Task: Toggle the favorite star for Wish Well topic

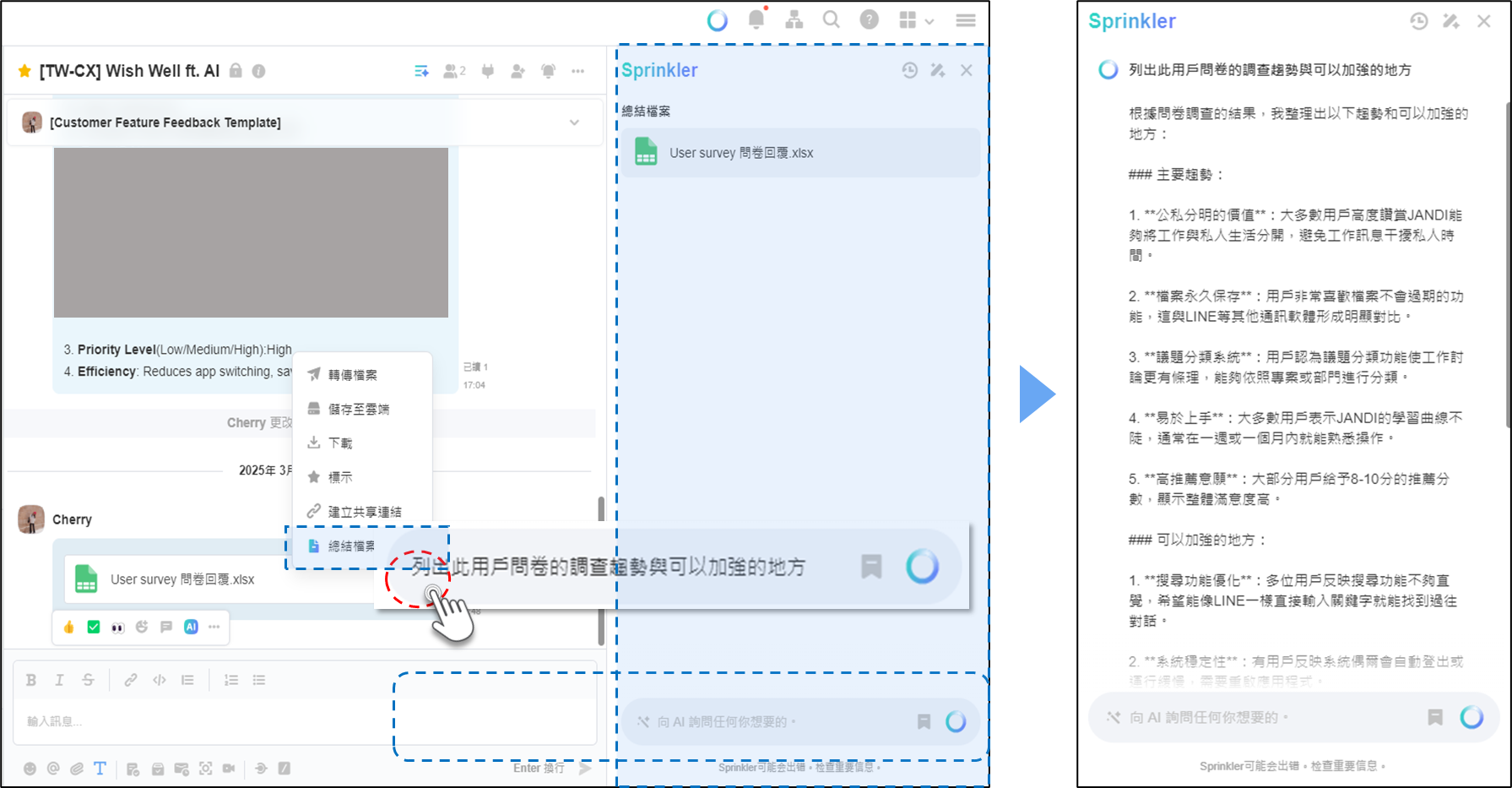Action: coord(24,71)
